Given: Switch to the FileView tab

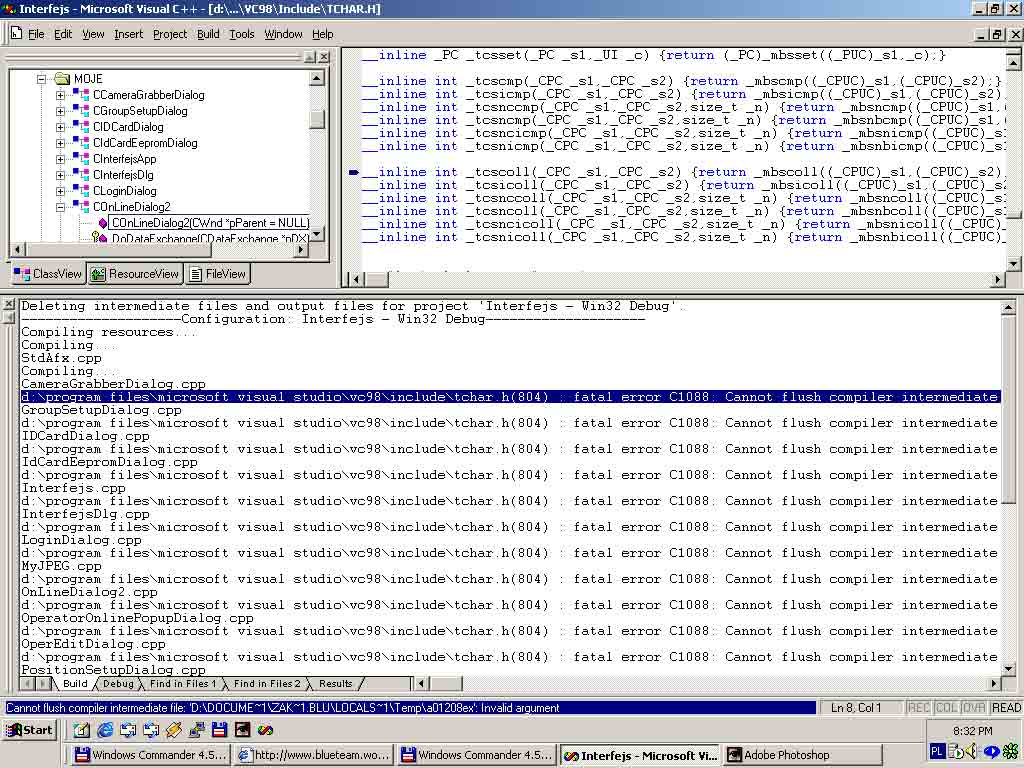Looking at the screenshot, I should [217, 274].
